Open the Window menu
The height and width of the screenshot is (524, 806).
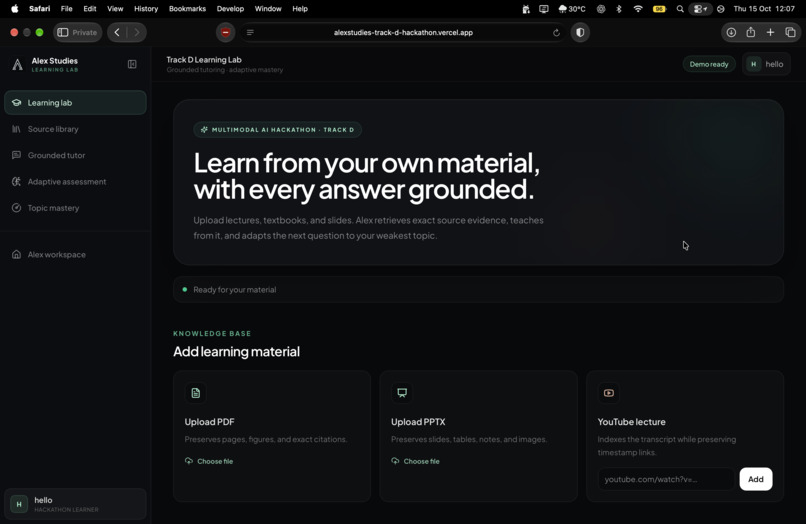coord(268,9)
